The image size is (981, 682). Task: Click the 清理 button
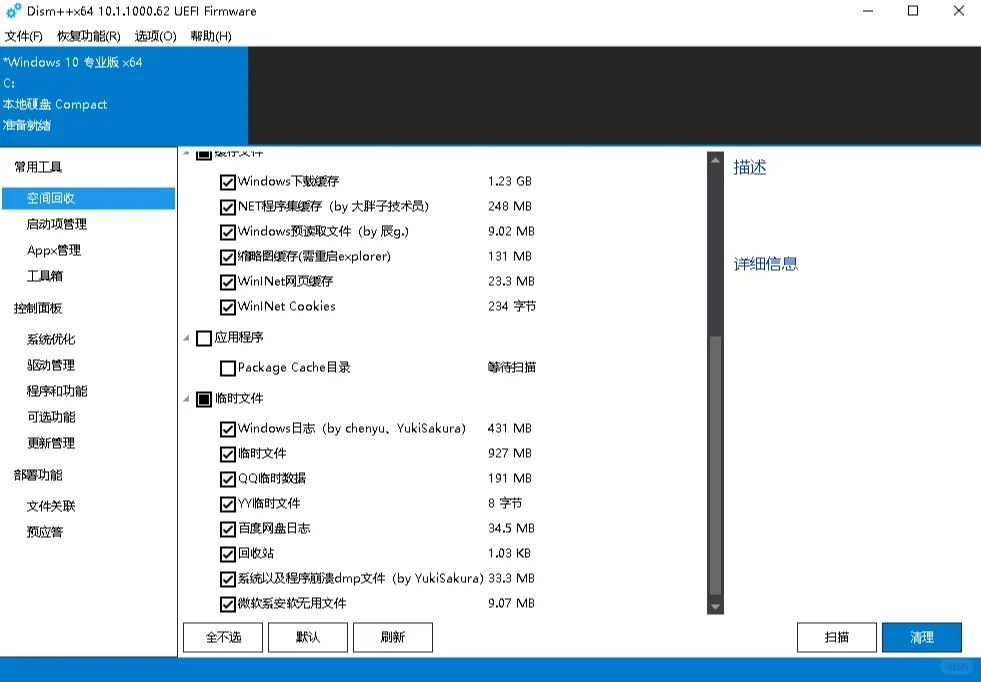click(x=922, y=637)
